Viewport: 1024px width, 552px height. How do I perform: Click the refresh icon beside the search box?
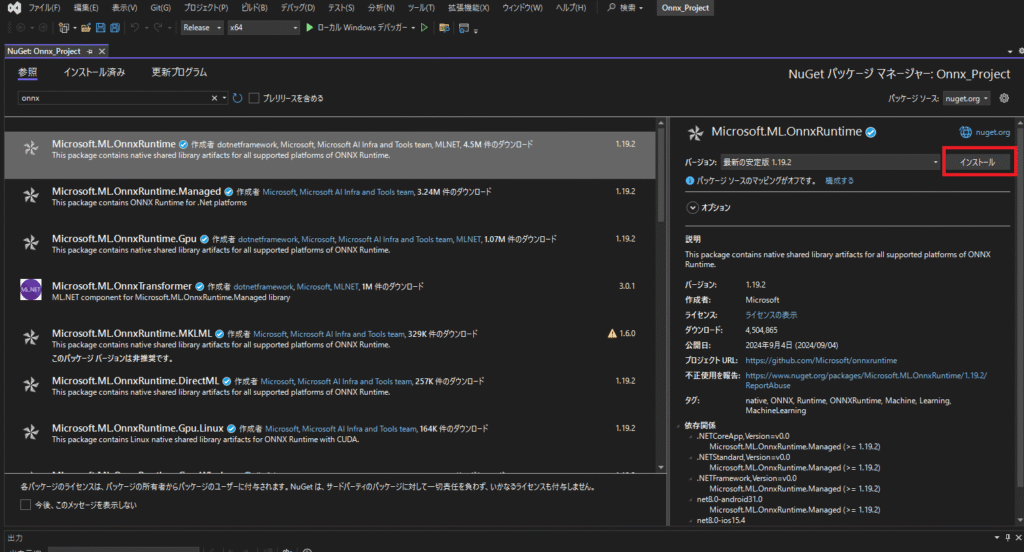coord(238,98)
